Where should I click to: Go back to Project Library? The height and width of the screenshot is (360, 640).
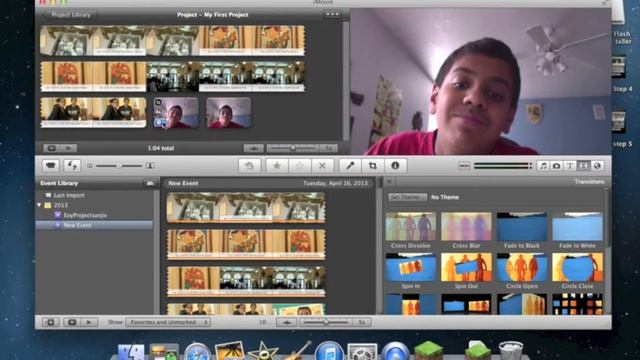pos(70,15)
